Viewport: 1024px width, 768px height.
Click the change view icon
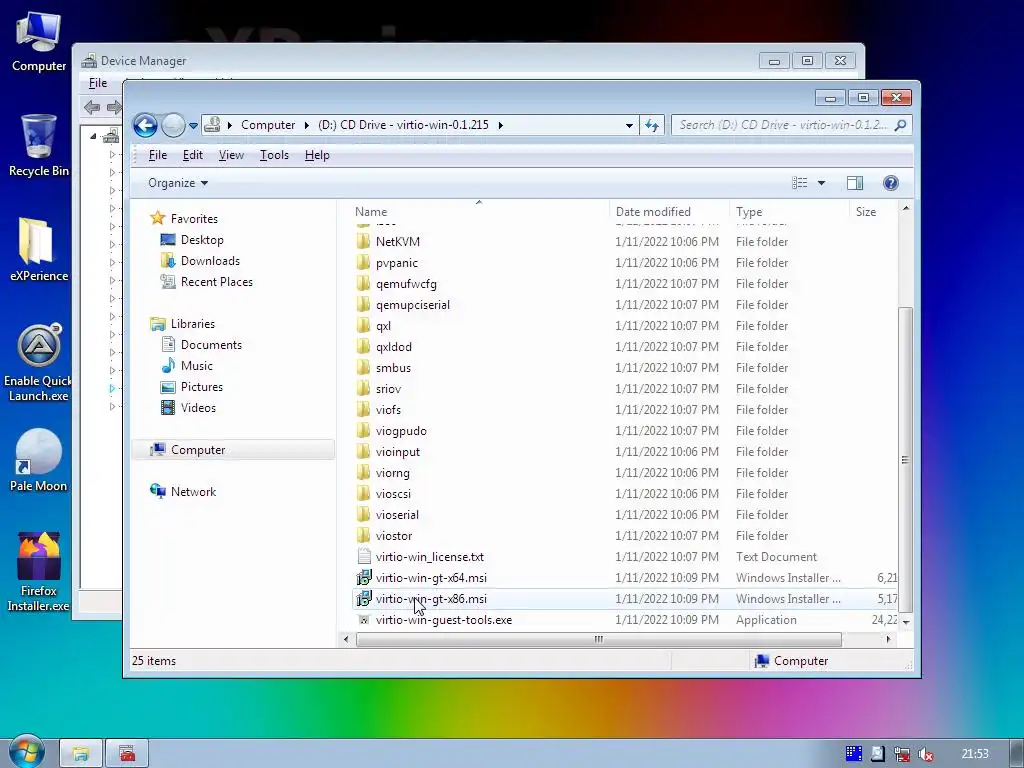(x=800, y=183)
